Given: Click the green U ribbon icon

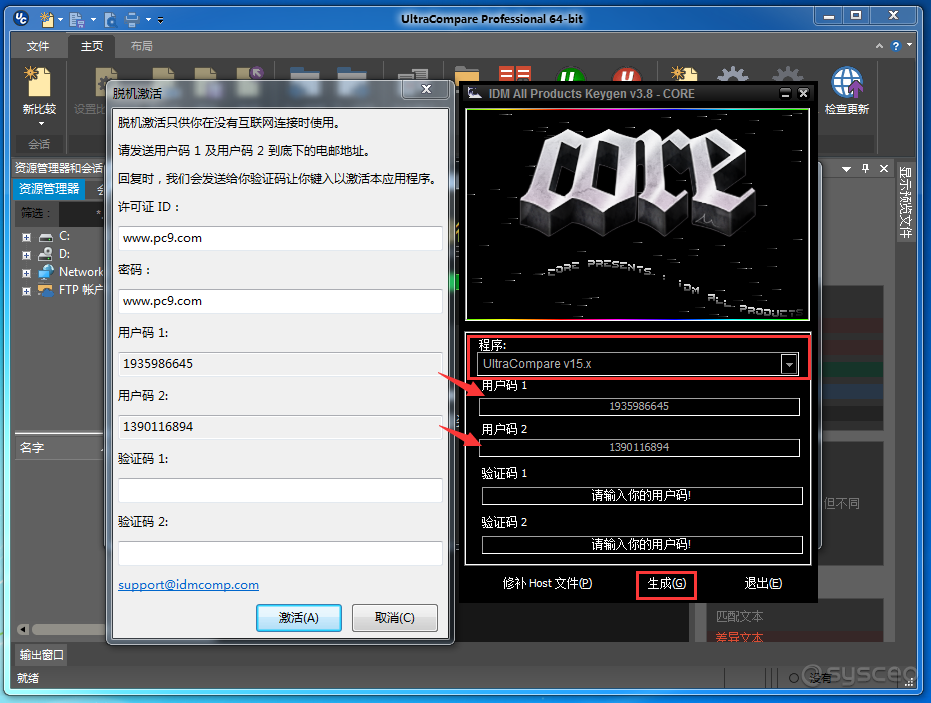Looking at the screenshot, I should pyautogui.click(x=571, y=75).
